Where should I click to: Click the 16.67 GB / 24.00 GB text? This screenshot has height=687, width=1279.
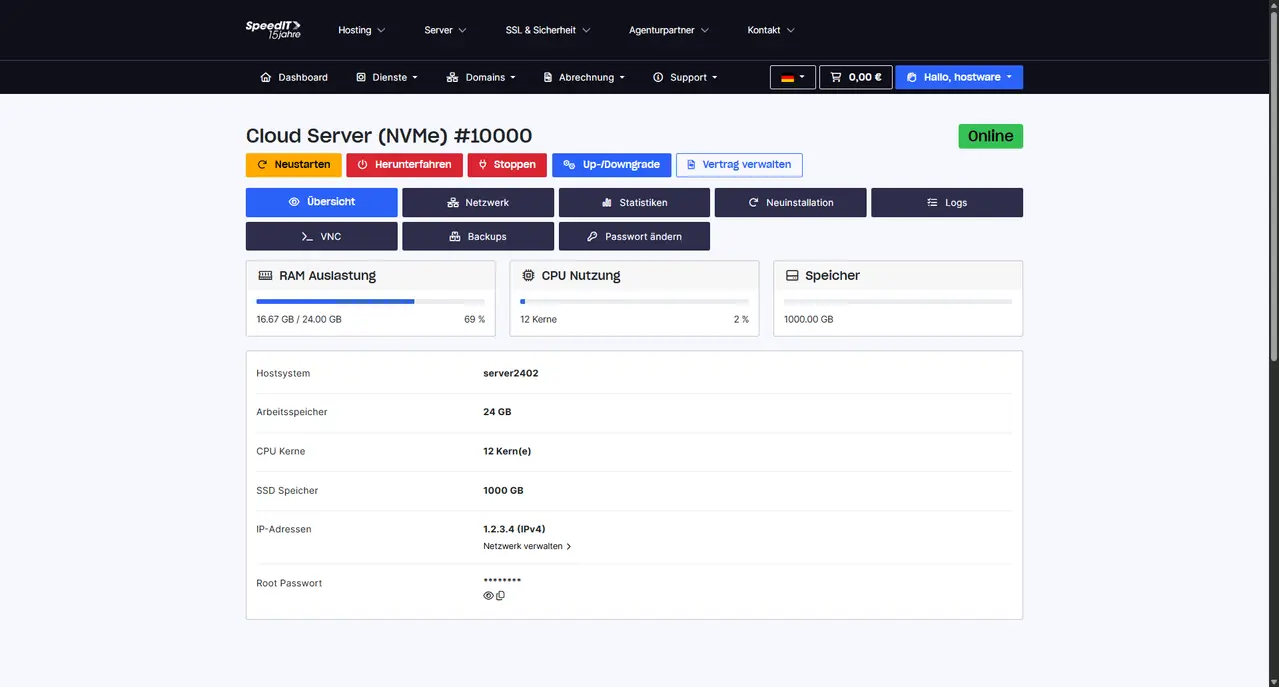click(x=299, y=320)
